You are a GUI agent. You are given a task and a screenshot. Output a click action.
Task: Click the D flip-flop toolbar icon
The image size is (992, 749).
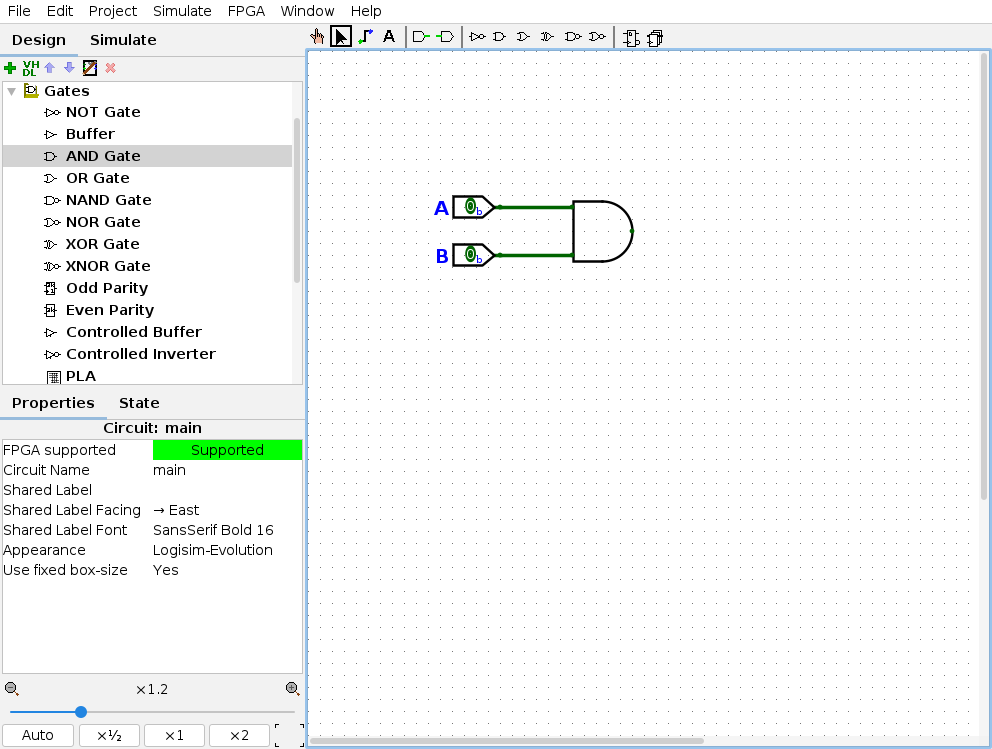(x=631, y=38)
